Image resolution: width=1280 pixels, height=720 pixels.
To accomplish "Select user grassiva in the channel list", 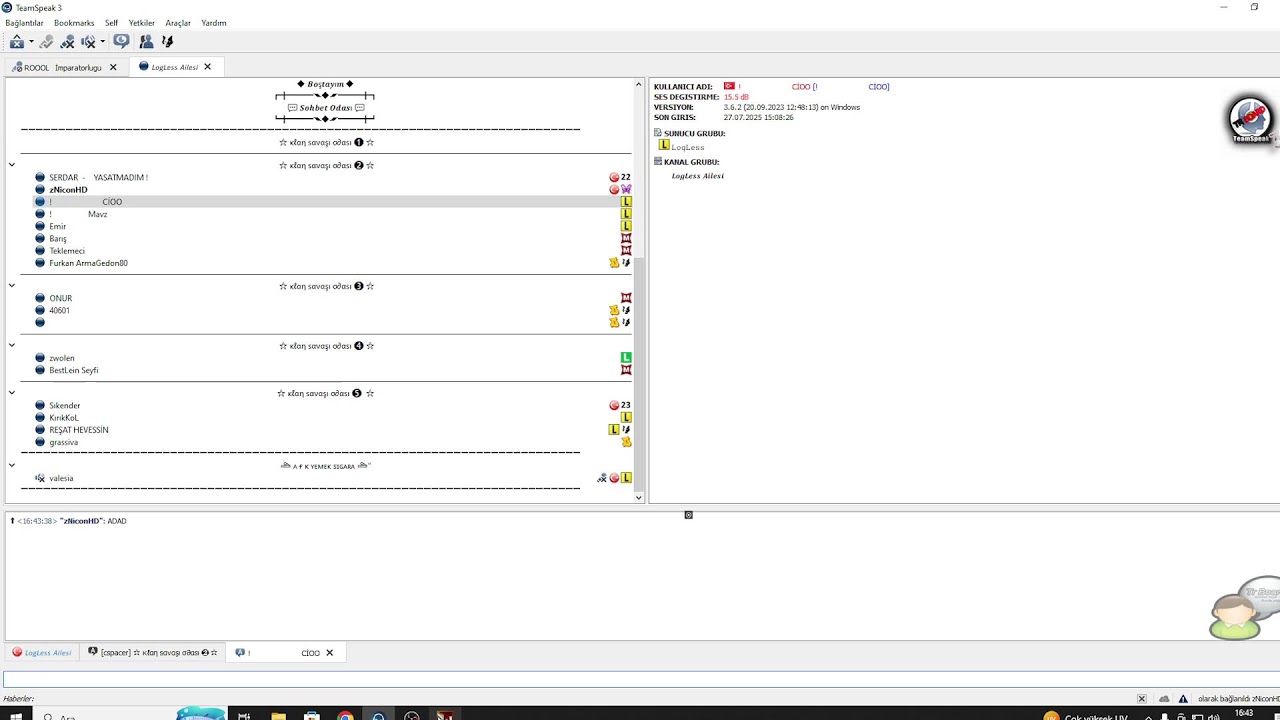I will pos(64,442).
